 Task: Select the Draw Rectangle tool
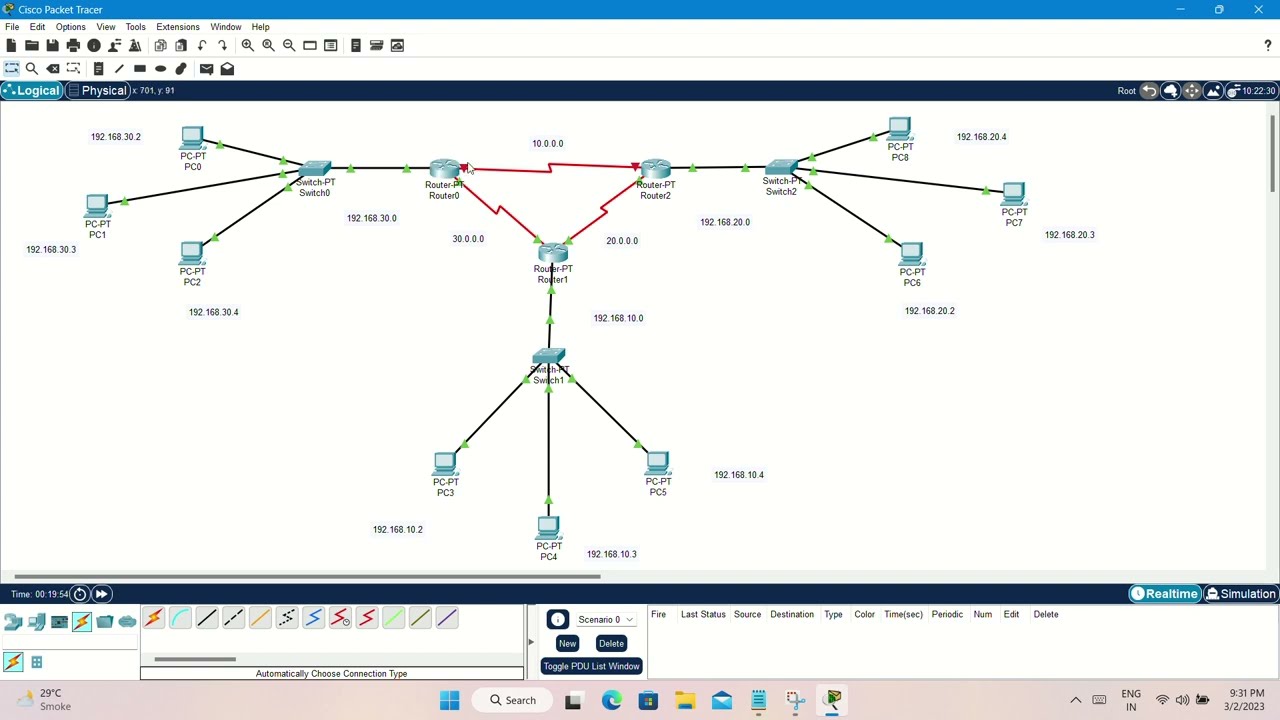[140, 68]
